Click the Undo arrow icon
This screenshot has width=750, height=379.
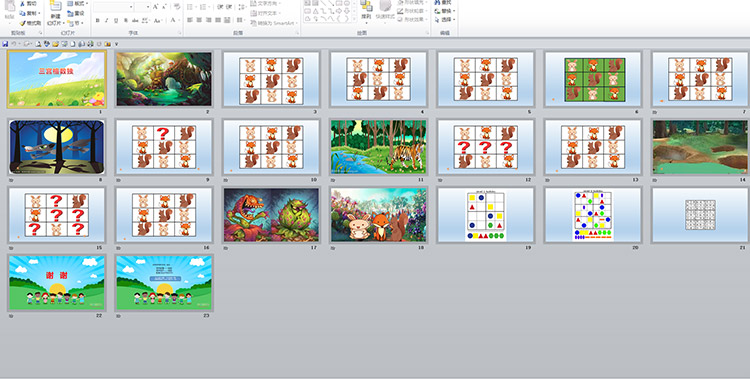(14, 44)
